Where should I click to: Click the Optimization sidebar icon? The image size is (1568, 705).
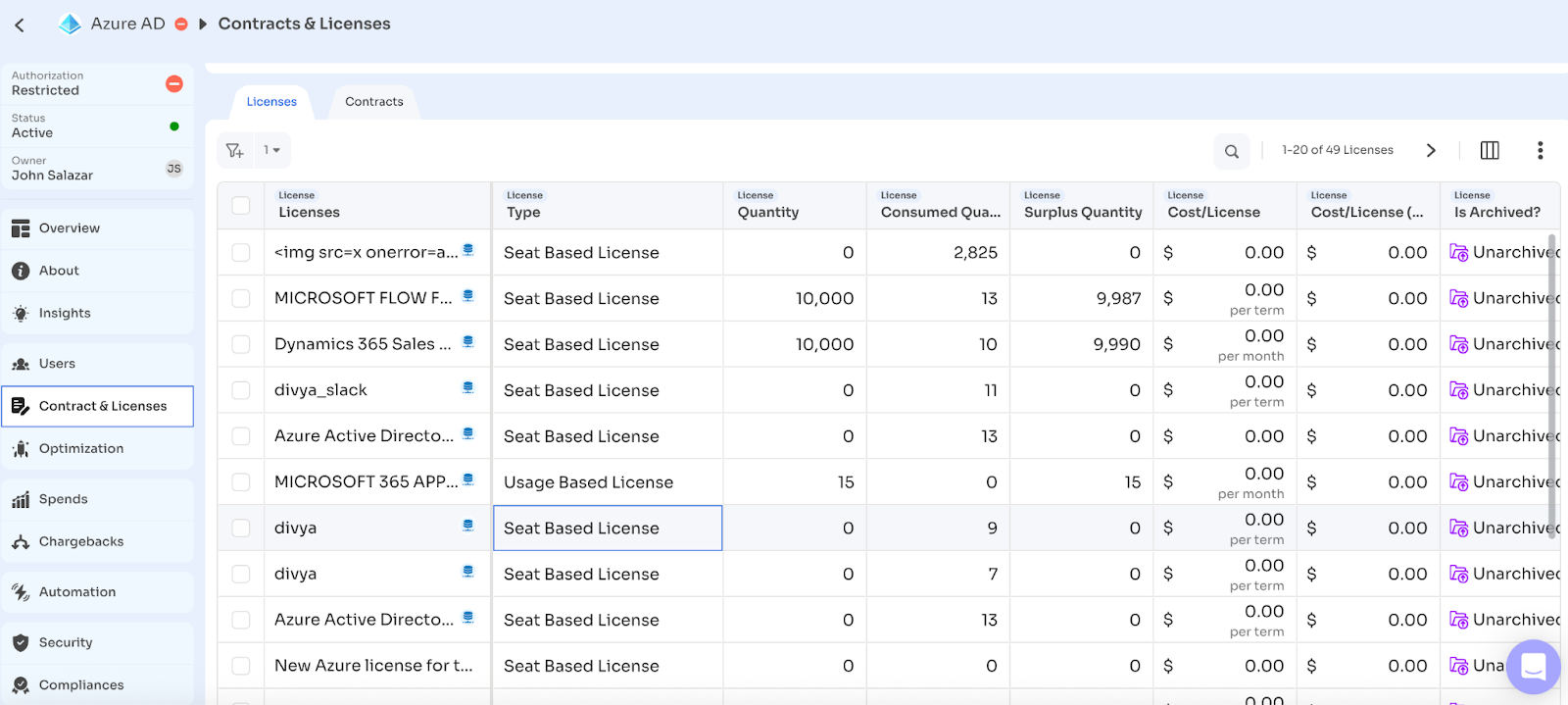[x=21, y=449]
